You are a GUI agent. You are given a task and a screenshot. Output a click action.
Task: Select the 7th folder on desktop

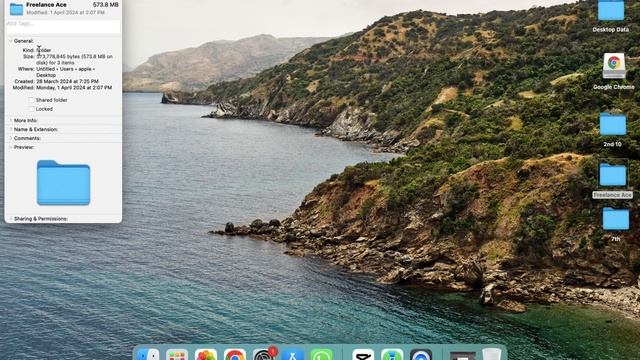pos(616,219)
